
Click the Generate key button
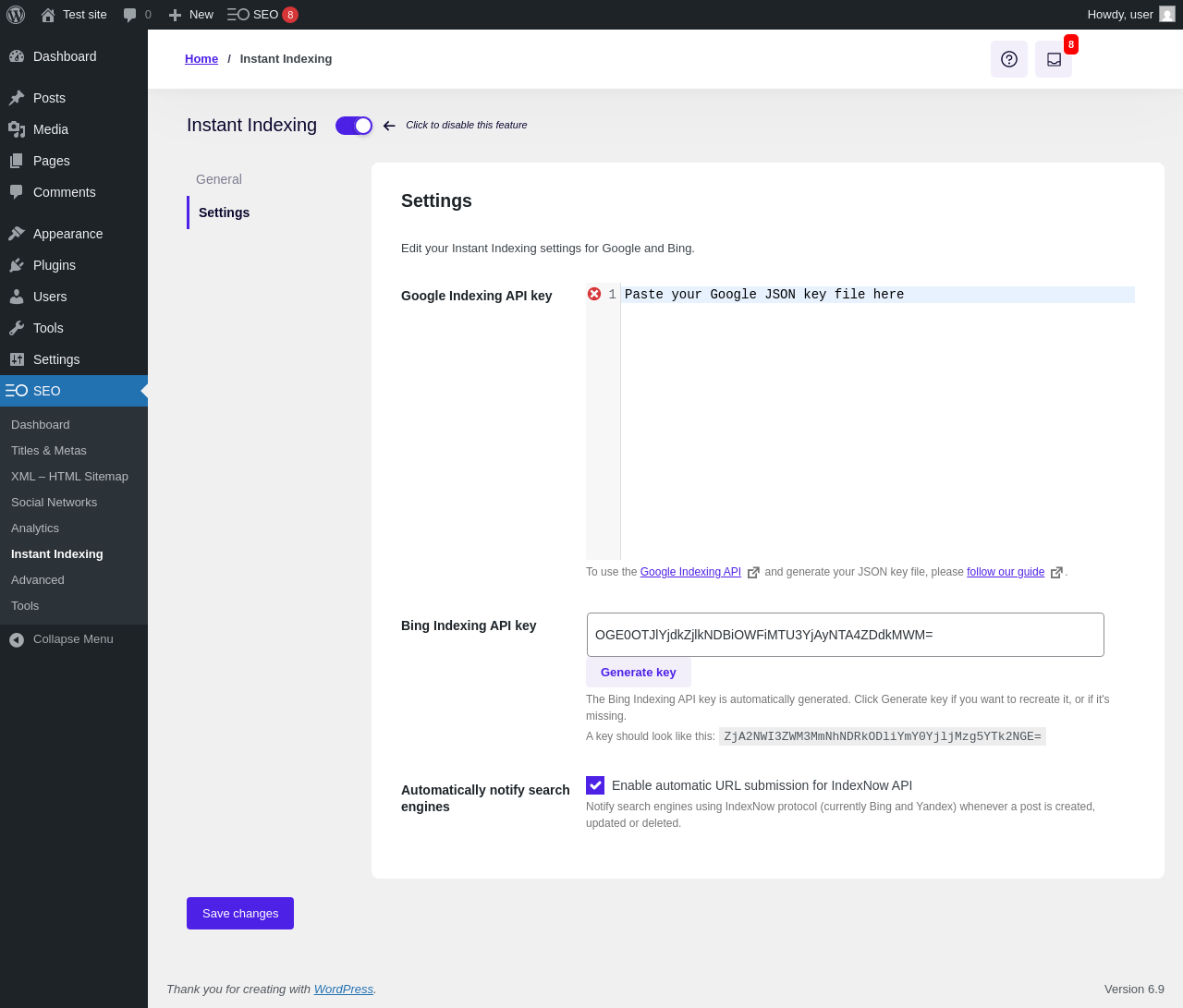point(639,673)
